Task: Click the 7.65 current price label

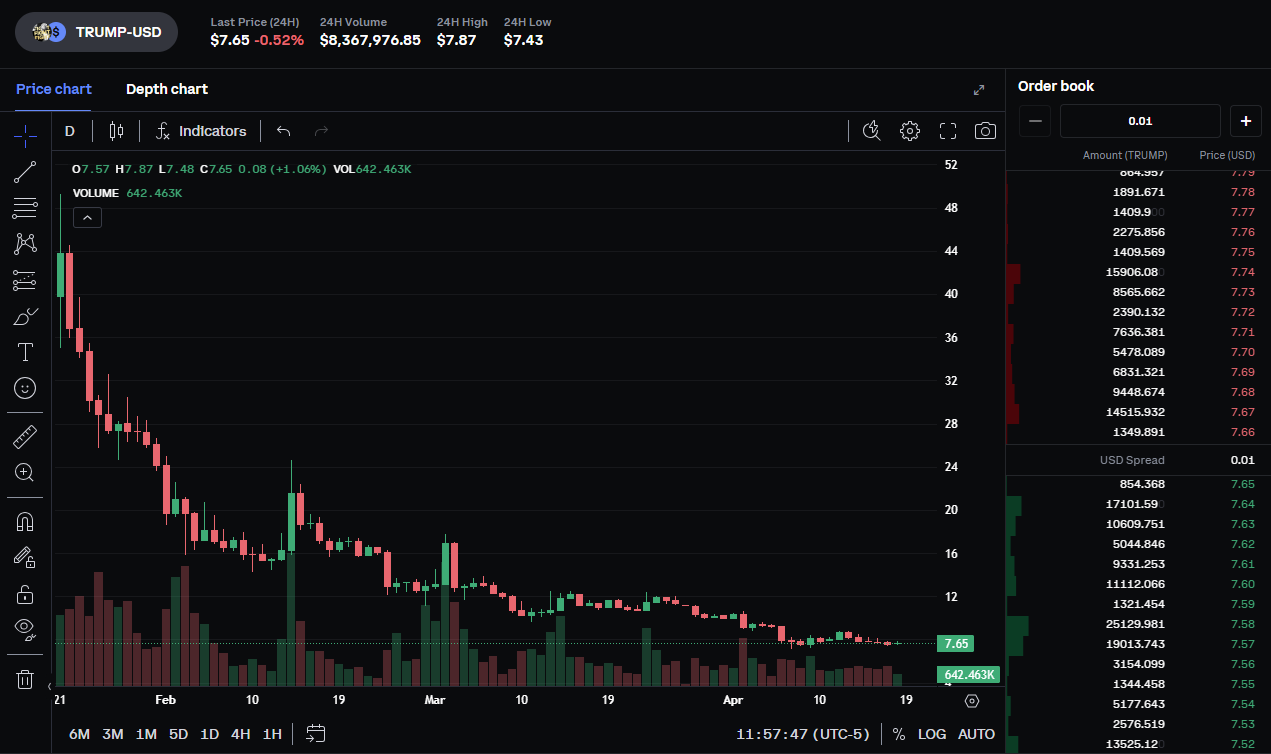Action: pos(955,644)
